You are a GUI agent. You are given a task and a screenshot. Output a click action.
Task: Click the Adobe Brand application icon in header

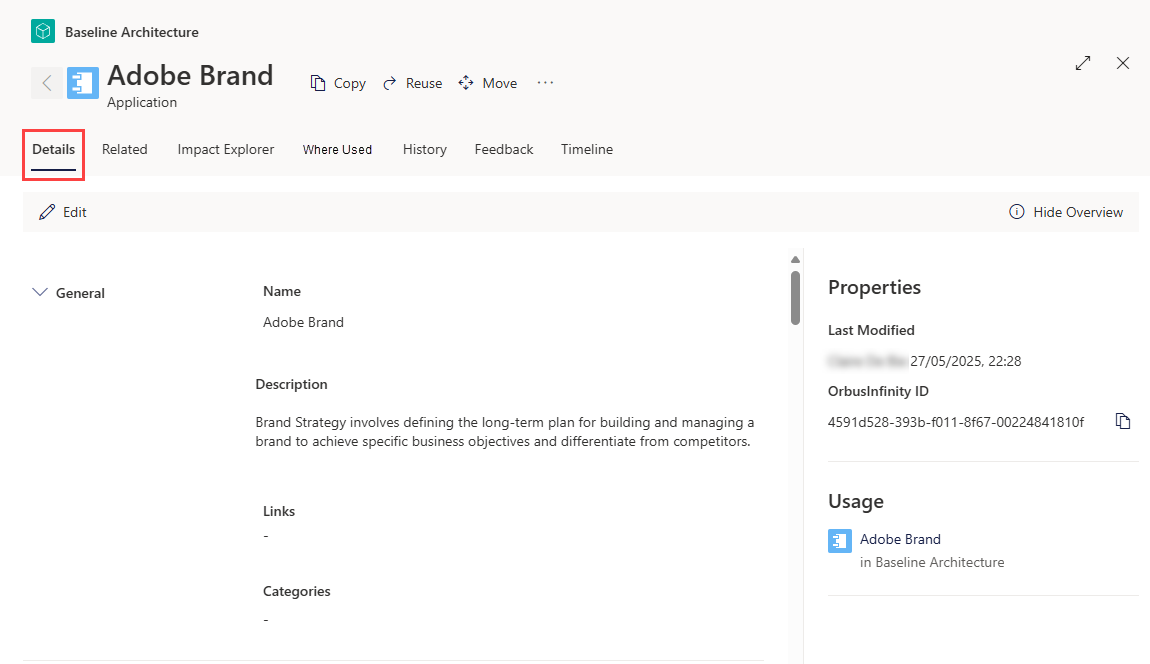[83, 83]
